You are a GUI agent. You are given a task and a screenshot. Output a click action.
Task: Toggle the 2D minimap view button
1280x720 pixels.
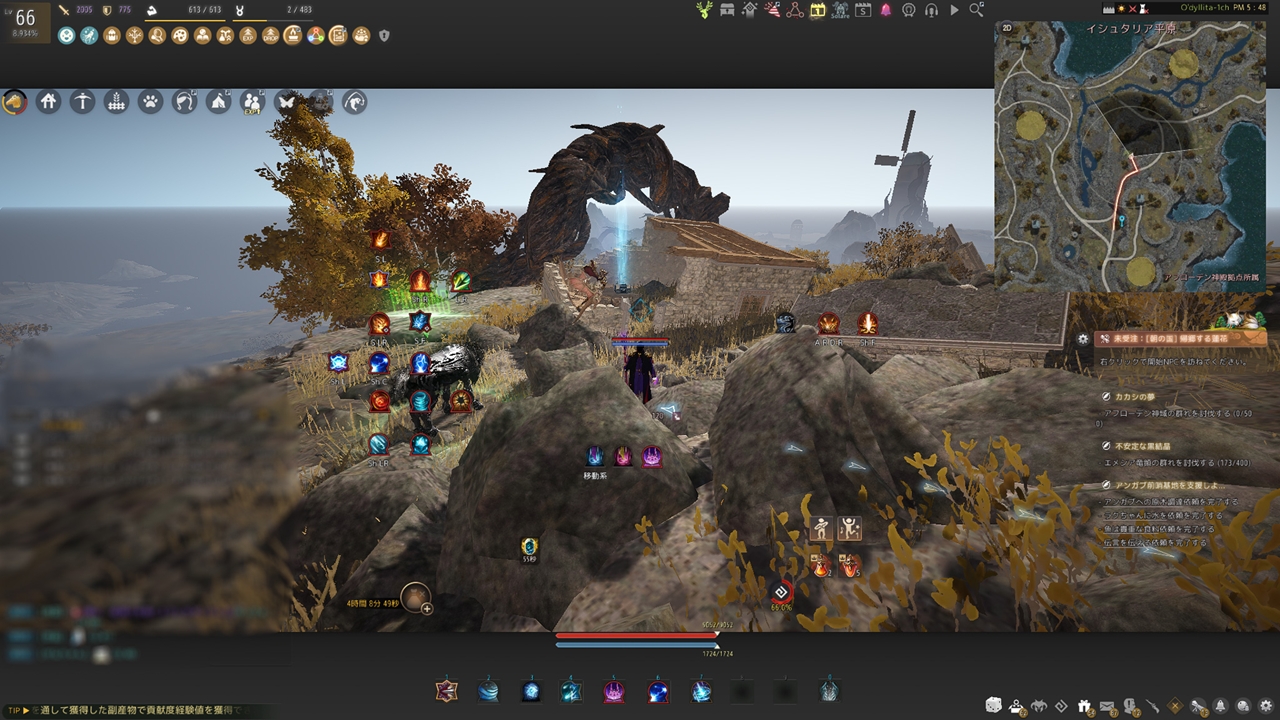point(1007,30)
